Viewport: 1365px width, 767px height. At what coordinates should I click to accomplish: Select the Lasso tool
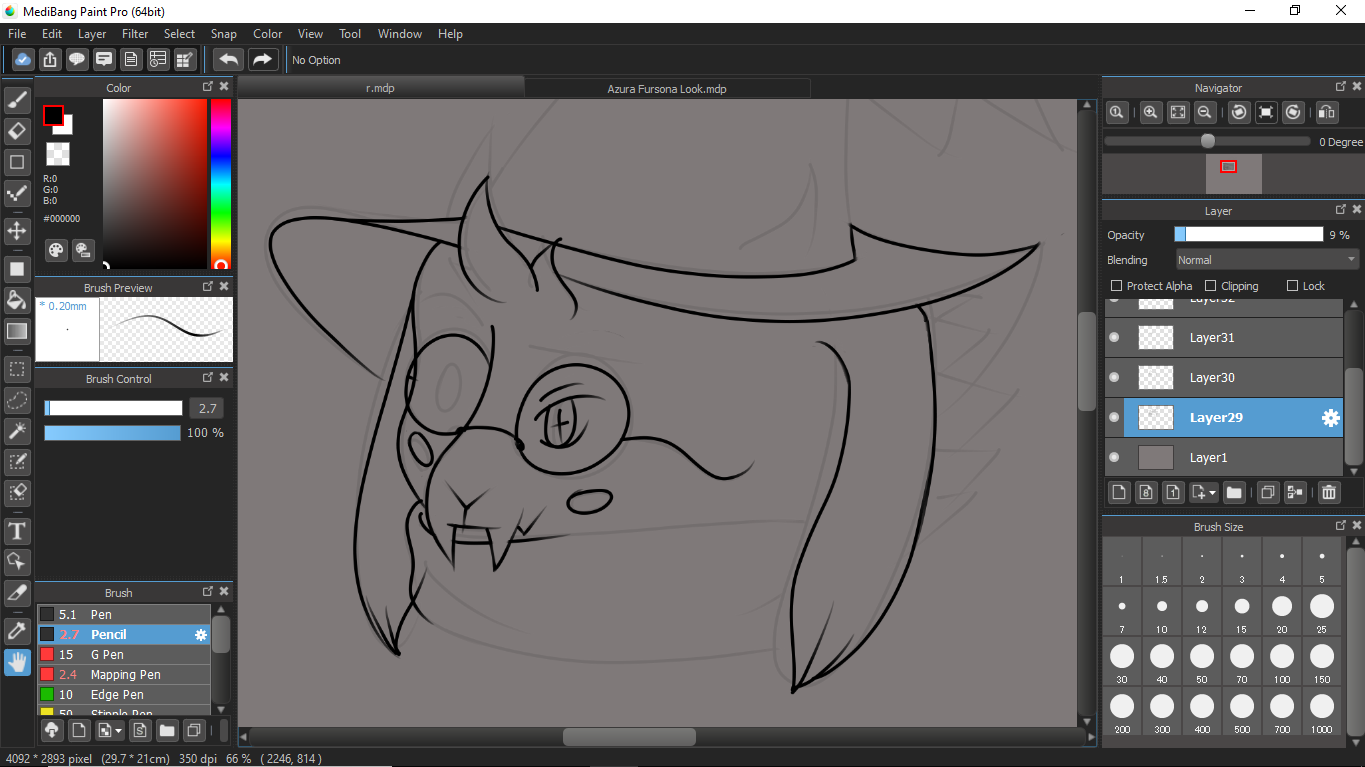(x=17, y=400)
